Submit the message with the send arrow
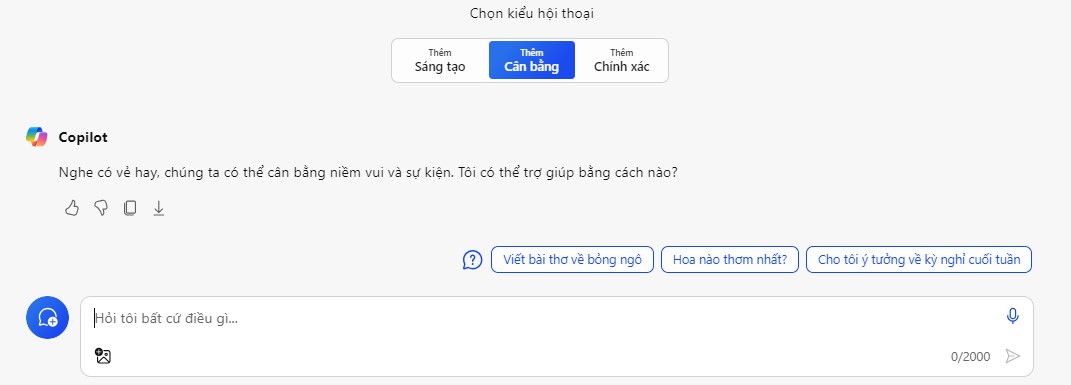Screen dimensions: 1071x385 [x=1012, y=356]
